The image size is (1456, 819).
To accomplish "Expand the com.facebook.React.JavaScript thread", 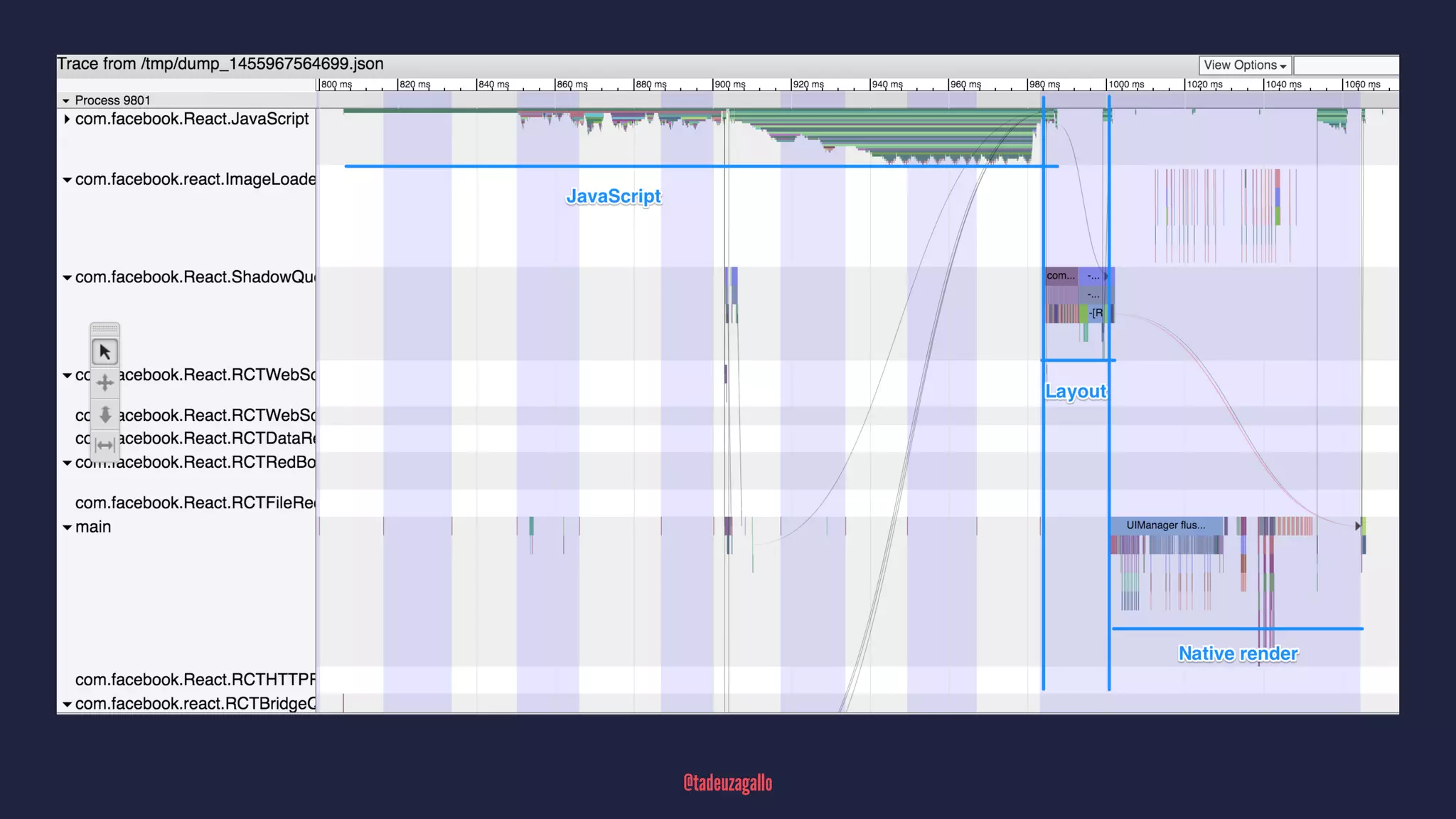I will [x=67, y=119].
